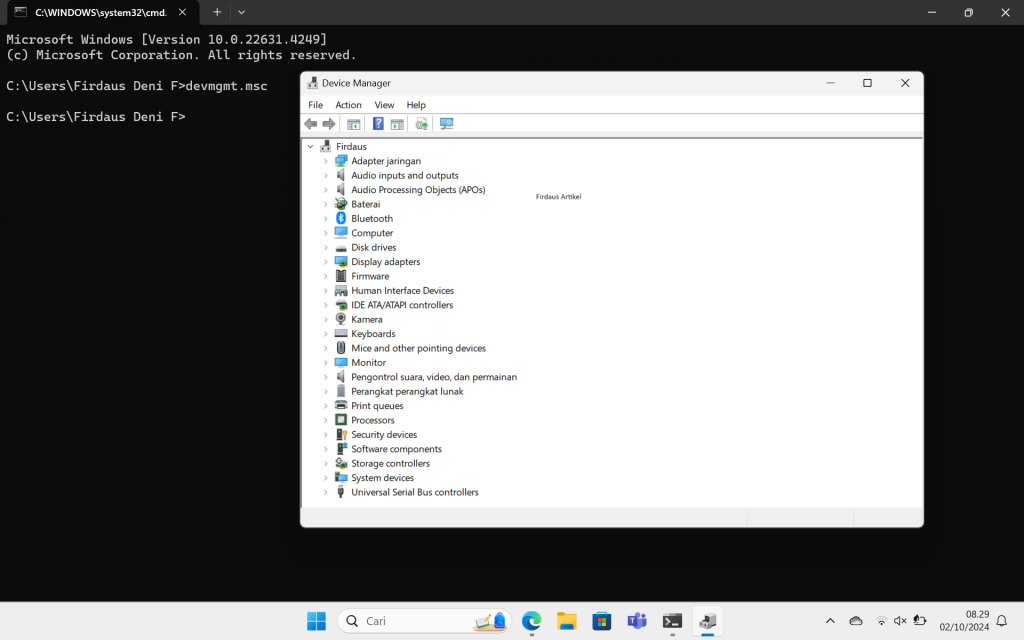Select the Bluetooth device category icon
Screen dimensions: 1024x640
(341, 218)
